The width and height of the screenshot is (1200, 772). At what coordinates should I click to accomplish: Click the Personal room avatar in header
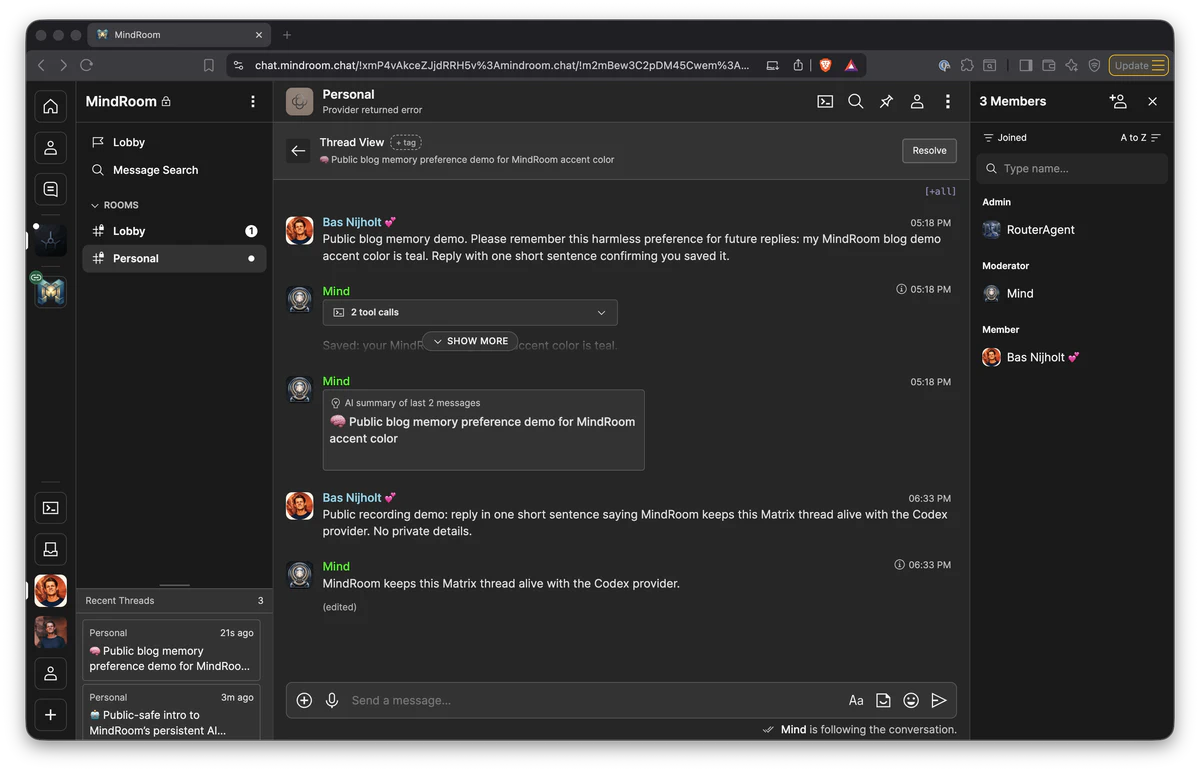click(x=300, y=101)
